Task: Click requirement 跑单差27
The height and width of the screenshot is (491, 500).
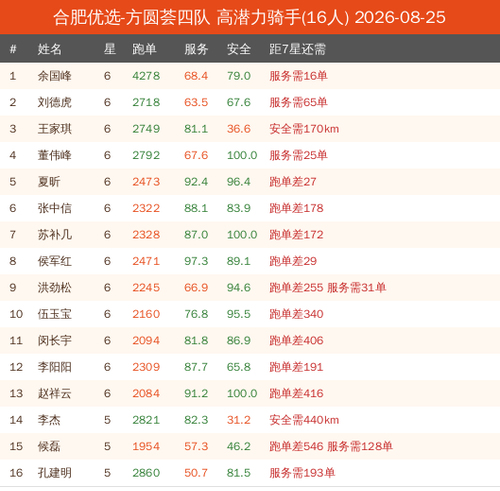Action: [x=293, y=182]
